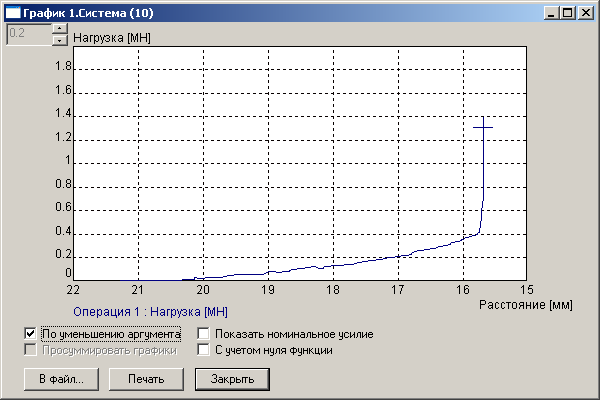
Task: Click the 'Печать' button to print
Action: click(148, 379)
